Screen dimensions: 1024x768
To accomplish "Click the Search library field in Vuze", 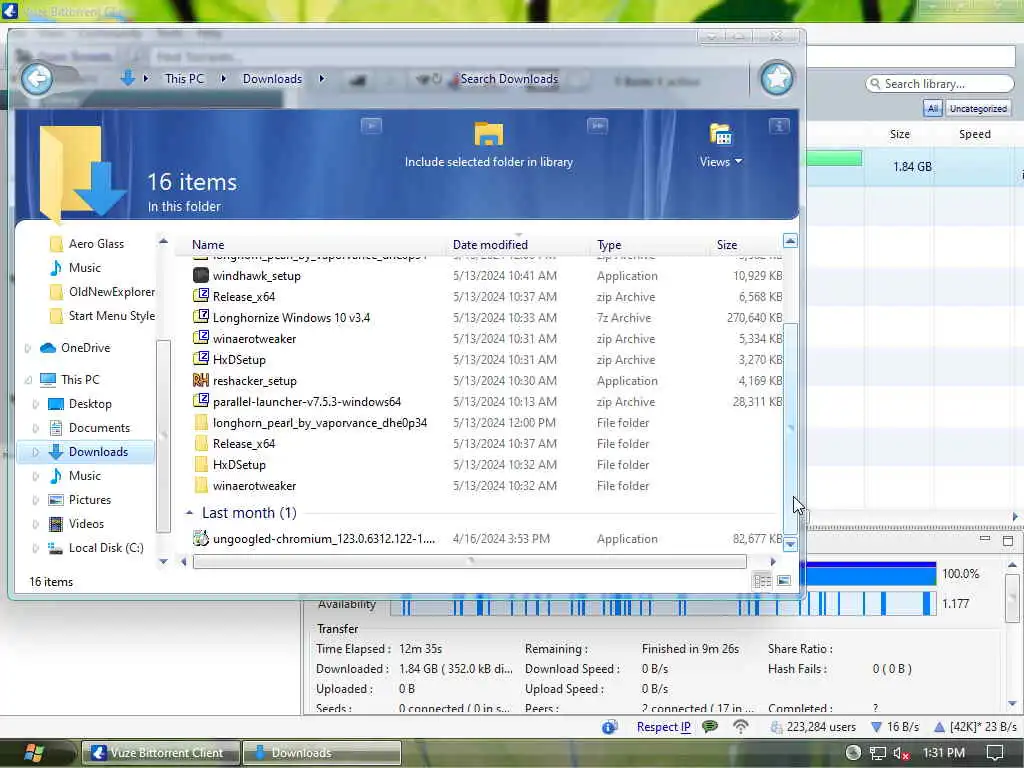I will point(939,84).
